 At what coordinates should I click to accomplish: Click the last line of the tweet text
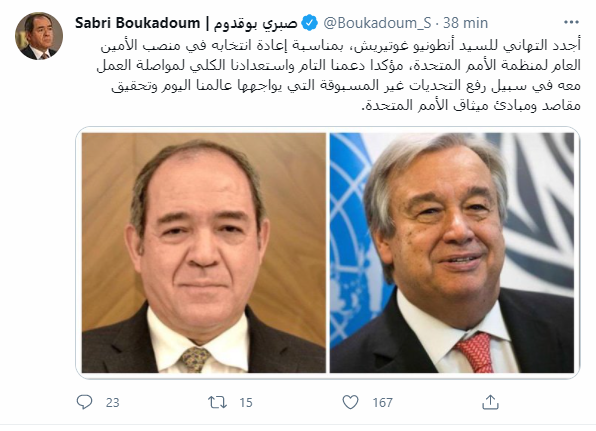[471, 105]
